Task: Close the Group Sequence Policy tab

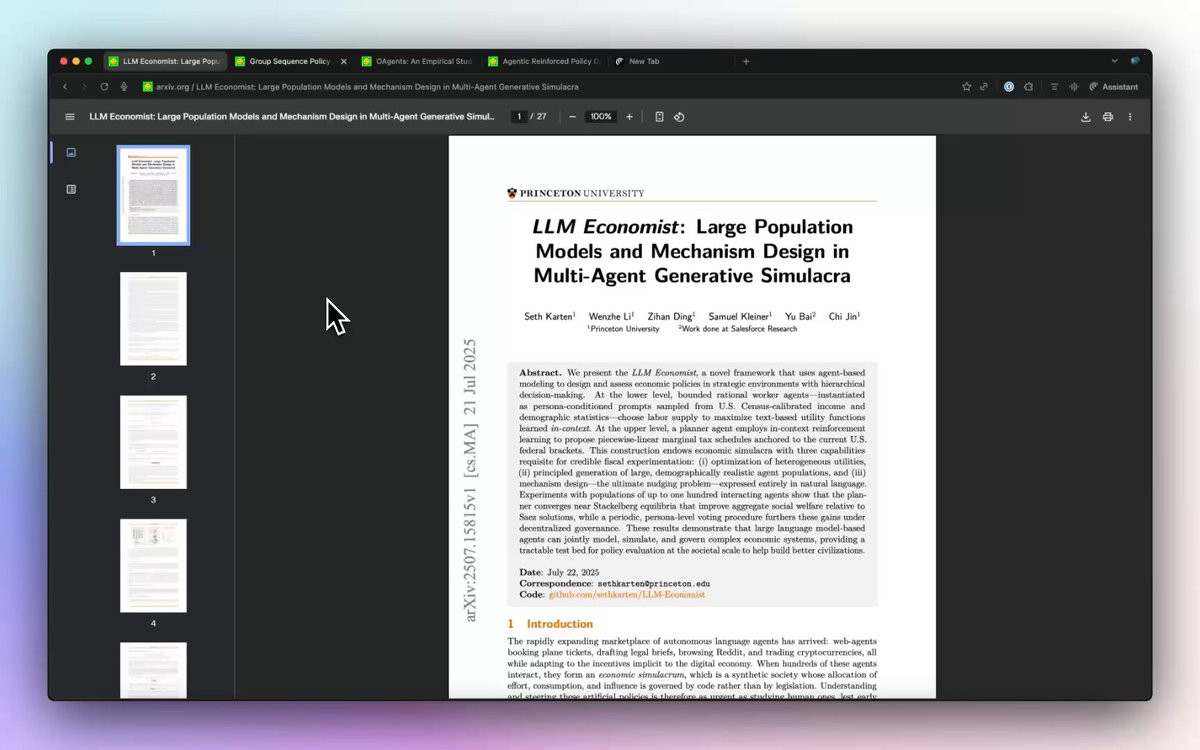Action: point(344,61)
